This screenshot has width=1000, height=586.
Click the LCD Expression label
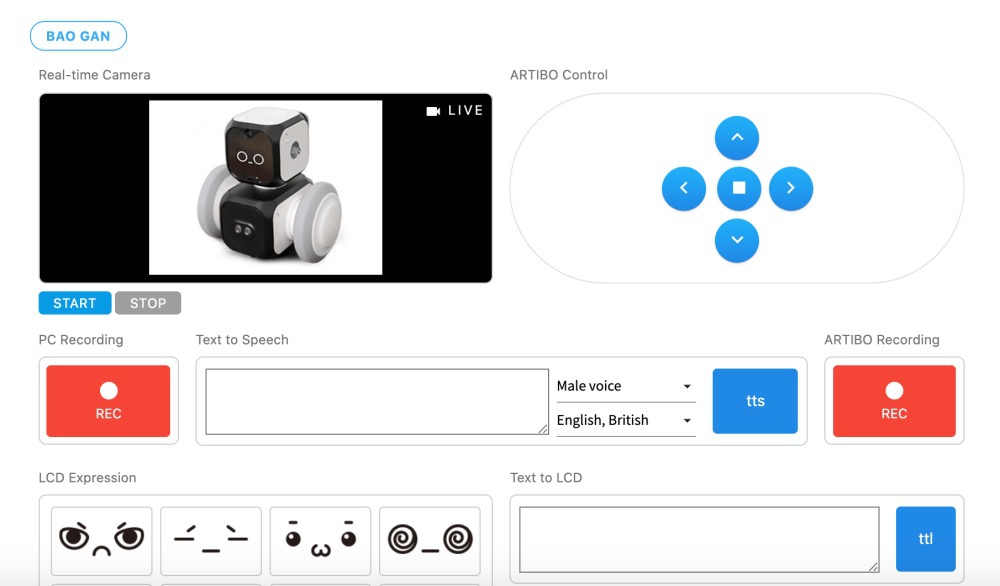coord(87,478)
